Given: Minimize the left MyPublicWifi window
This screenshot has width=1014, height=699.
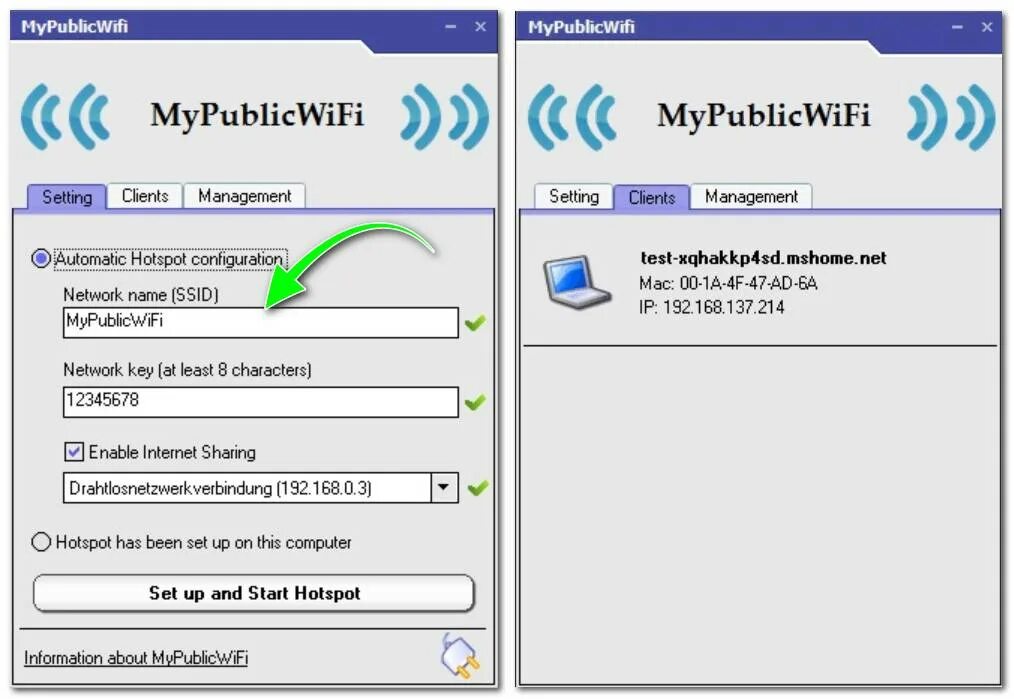Looking at the screenshot, I should coord(451,27).
